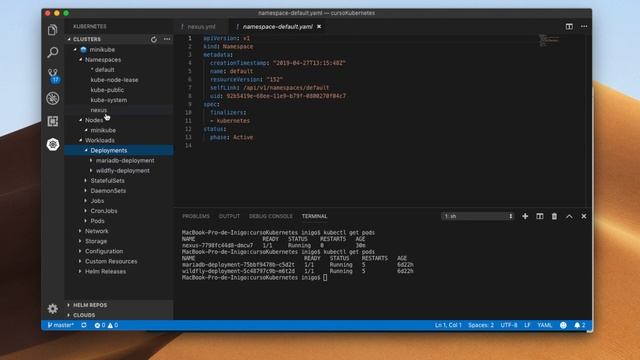Viewport: 640px width, 360px height.
Task: Expand the DaemonSets node
Action: click(86, 191)
